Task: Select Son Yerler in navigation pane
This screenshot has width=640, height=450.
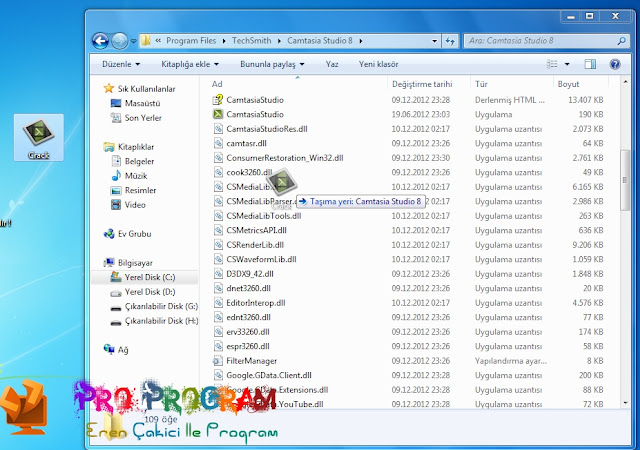Action: (x=136, y=118)
